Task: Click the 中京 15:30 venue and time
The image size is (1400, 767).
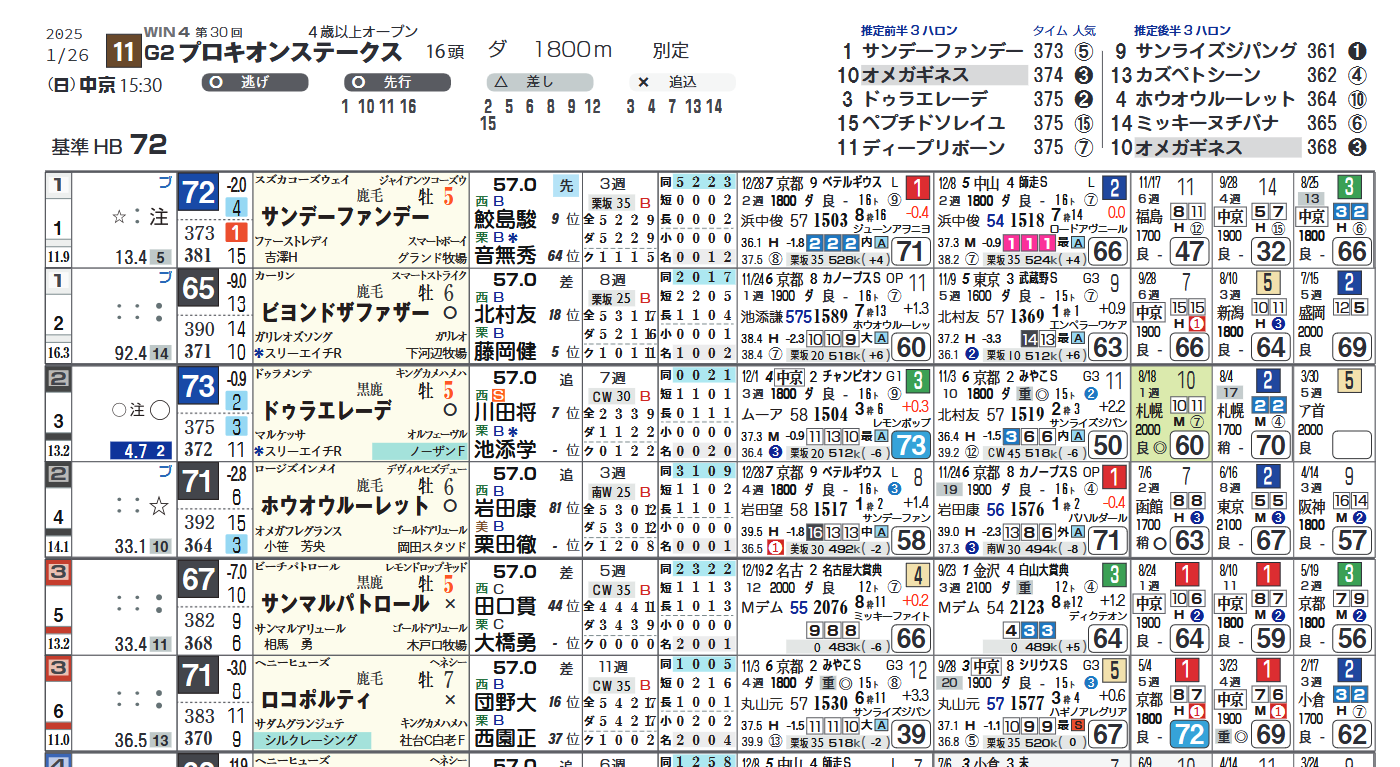Action: [120, 86]
